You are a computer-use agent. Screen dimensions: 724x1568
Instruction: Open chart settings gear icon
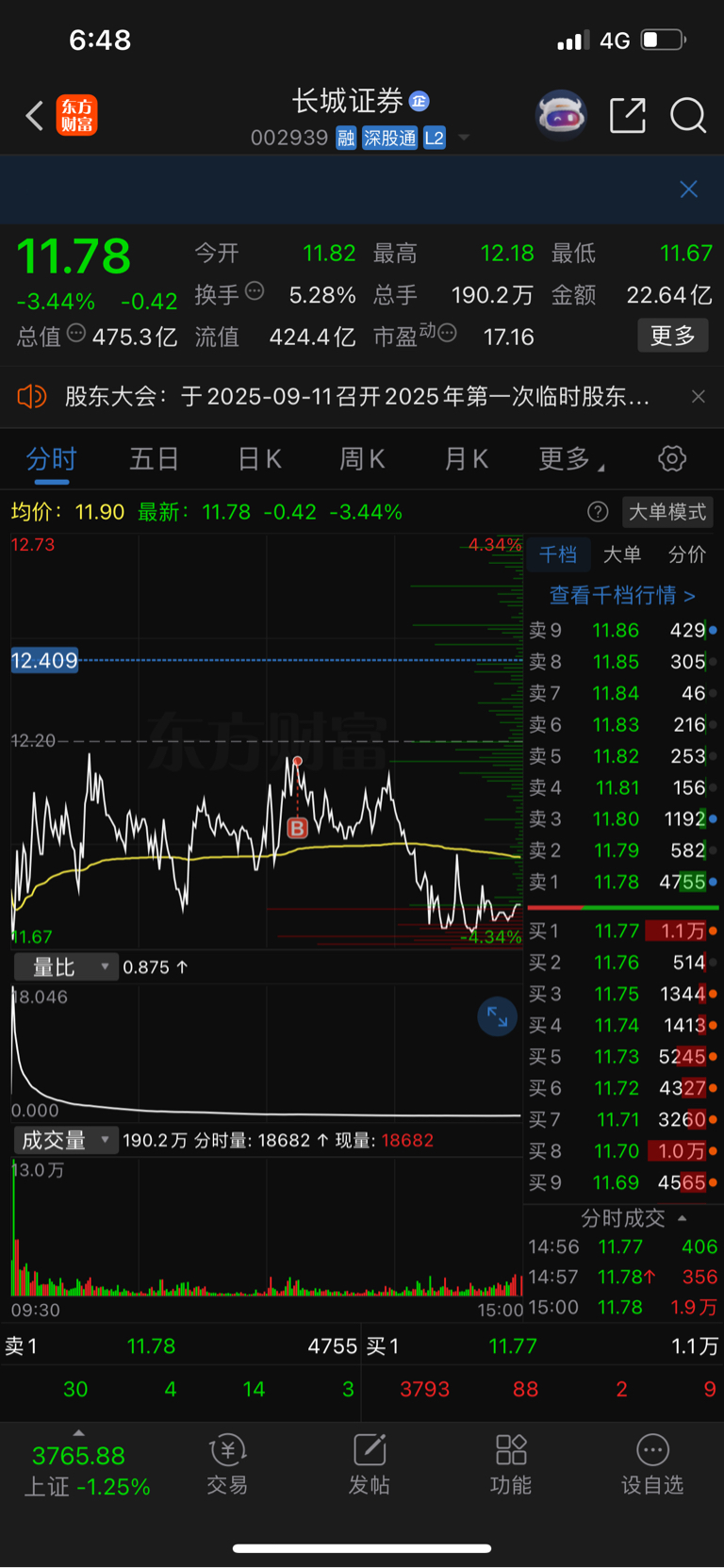coord(672,459)
